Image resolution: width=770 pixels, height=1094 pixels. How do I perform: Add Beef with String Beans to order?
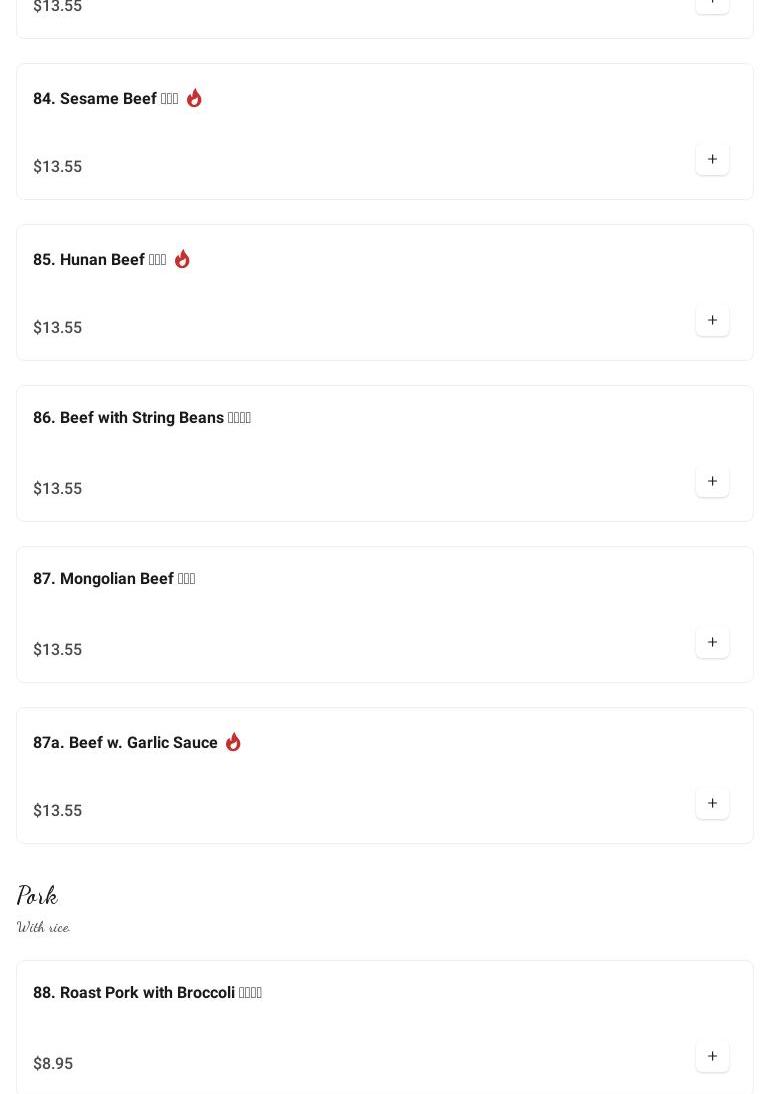point(712,481)
